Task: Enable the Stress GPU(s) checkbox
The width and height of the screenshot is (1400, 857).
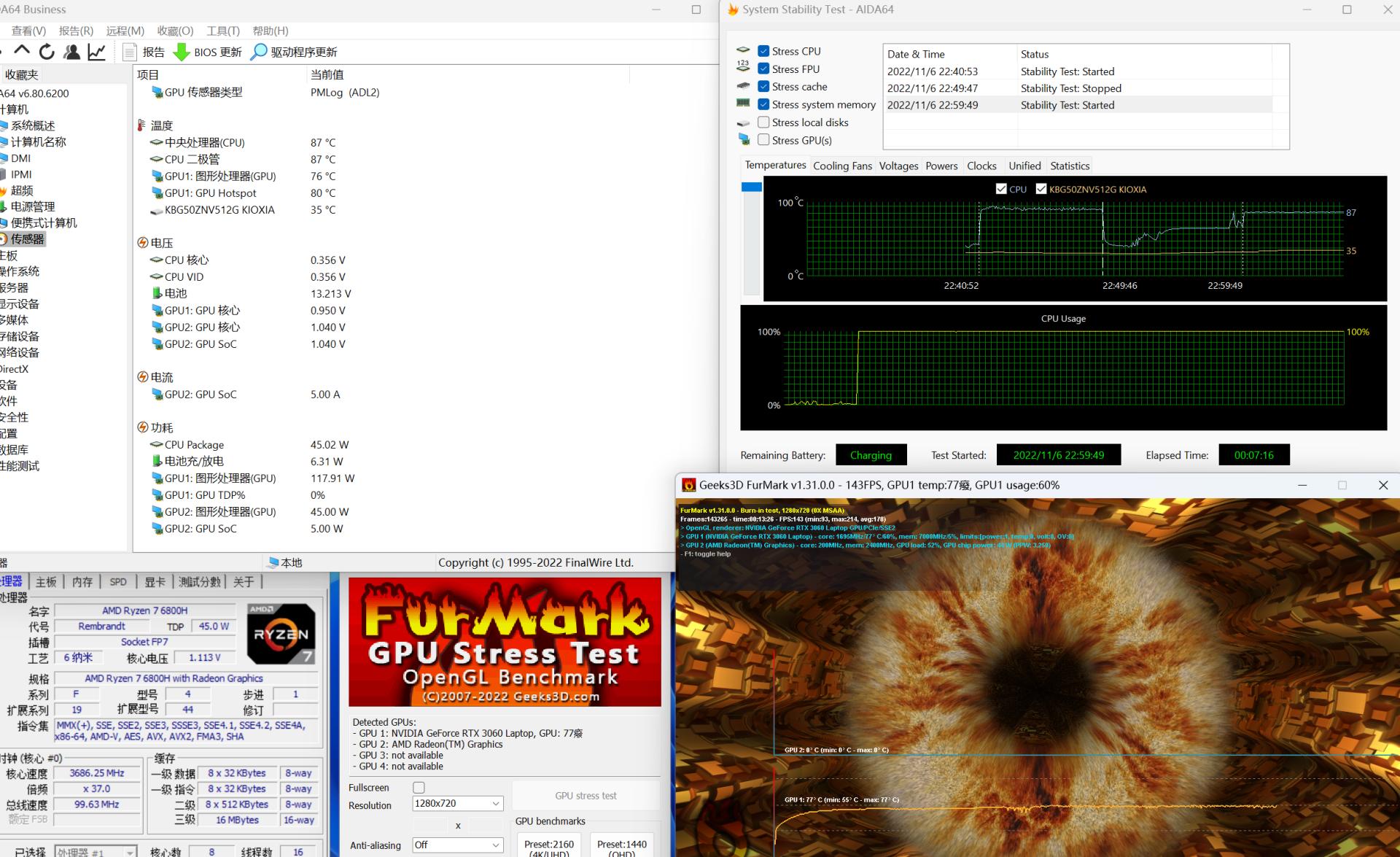Action: coord(763,140)
